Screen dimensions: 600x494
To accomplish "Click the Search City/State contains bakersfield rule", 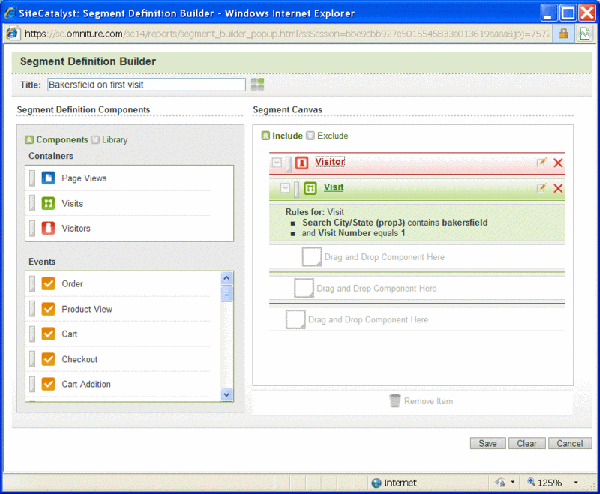I will 395,222.
